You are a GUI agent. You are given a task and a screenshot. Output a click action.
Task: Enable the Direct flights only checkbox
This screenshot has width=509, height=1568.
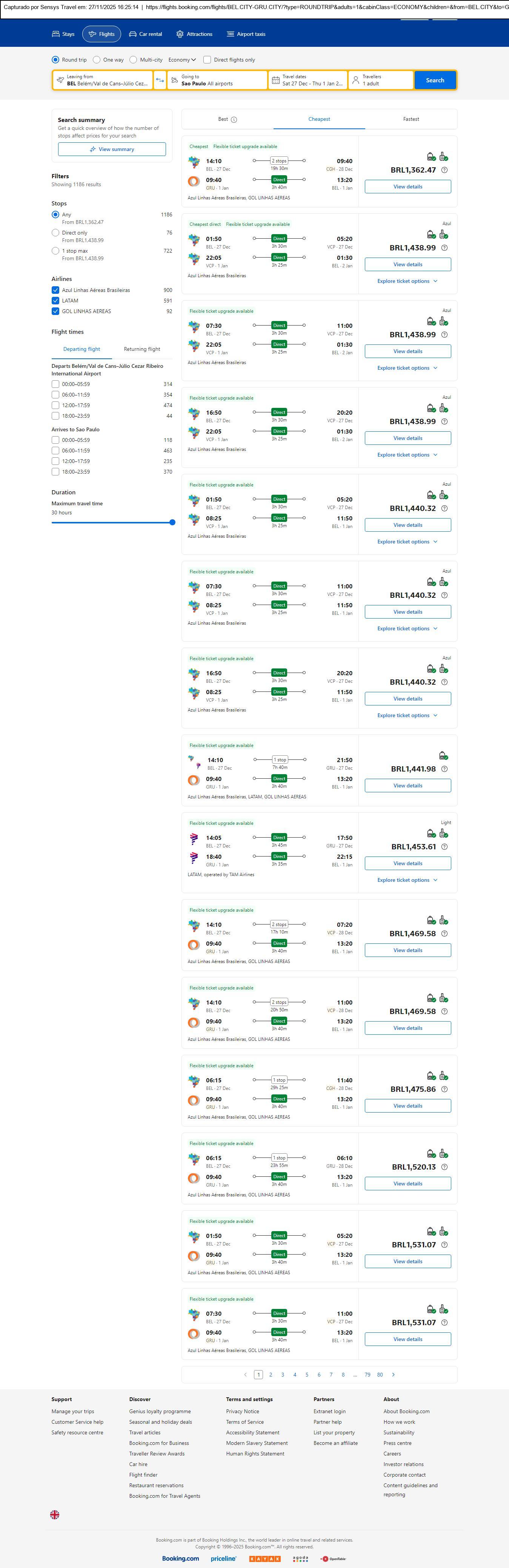point(208,60)
